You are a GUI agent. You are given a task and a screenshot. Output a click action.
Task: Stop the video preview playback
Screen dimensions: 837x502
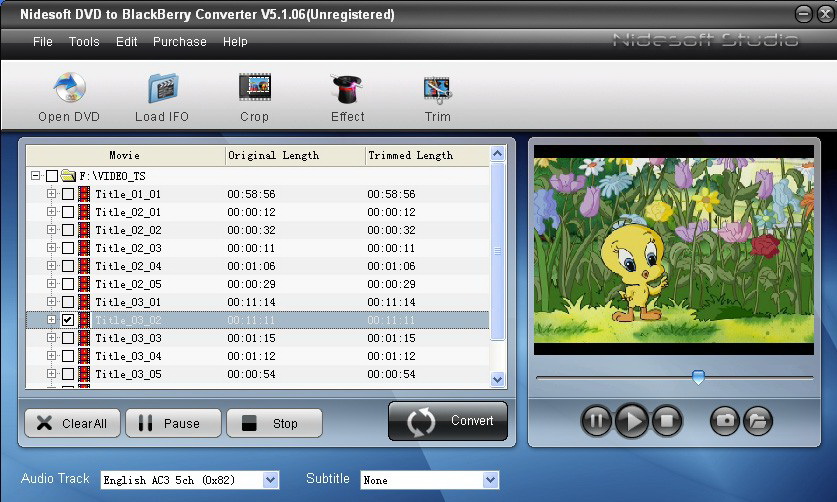pos(667,421)
